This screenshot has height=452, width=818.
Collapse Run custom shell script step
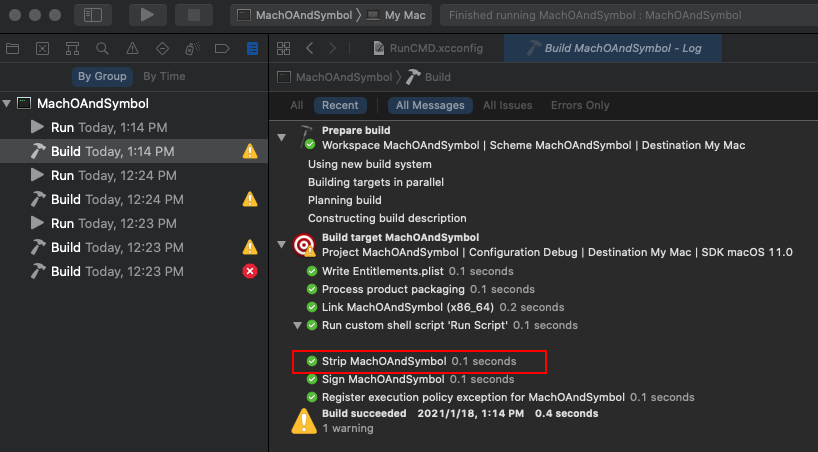(297, 326)
